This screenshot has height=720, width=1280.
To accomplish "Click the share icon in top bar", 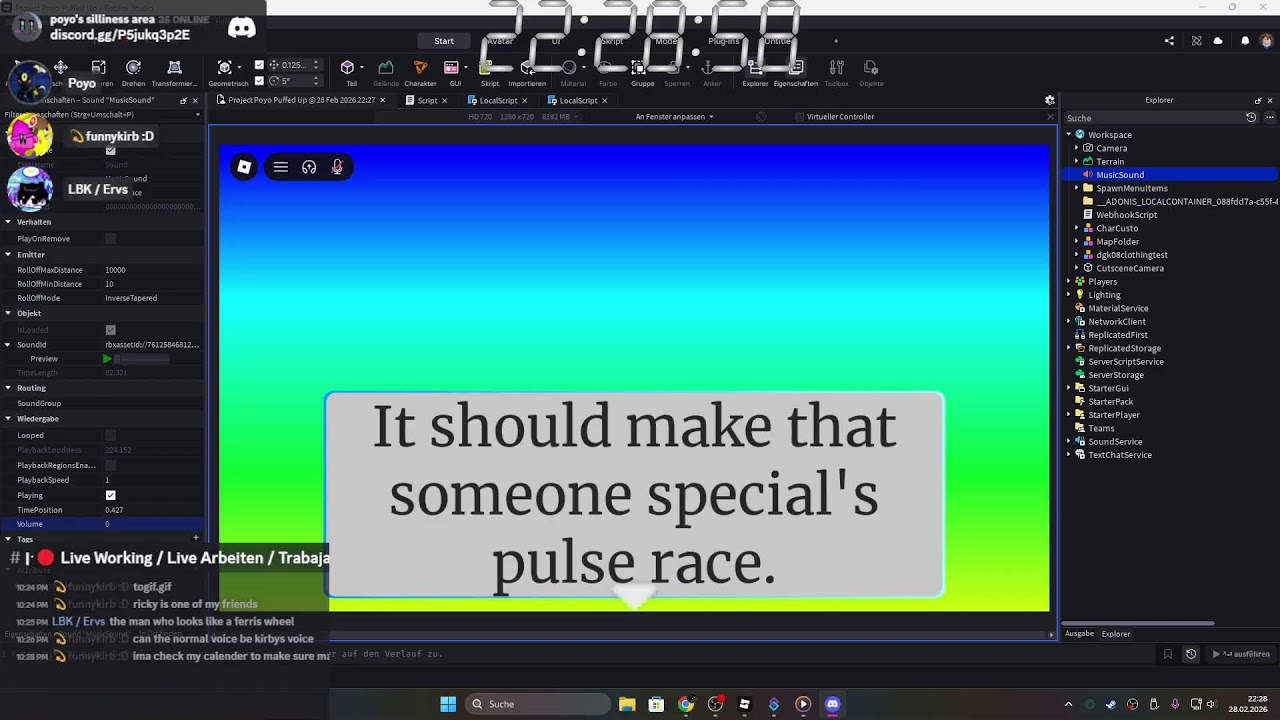I will coord(1169,41).
